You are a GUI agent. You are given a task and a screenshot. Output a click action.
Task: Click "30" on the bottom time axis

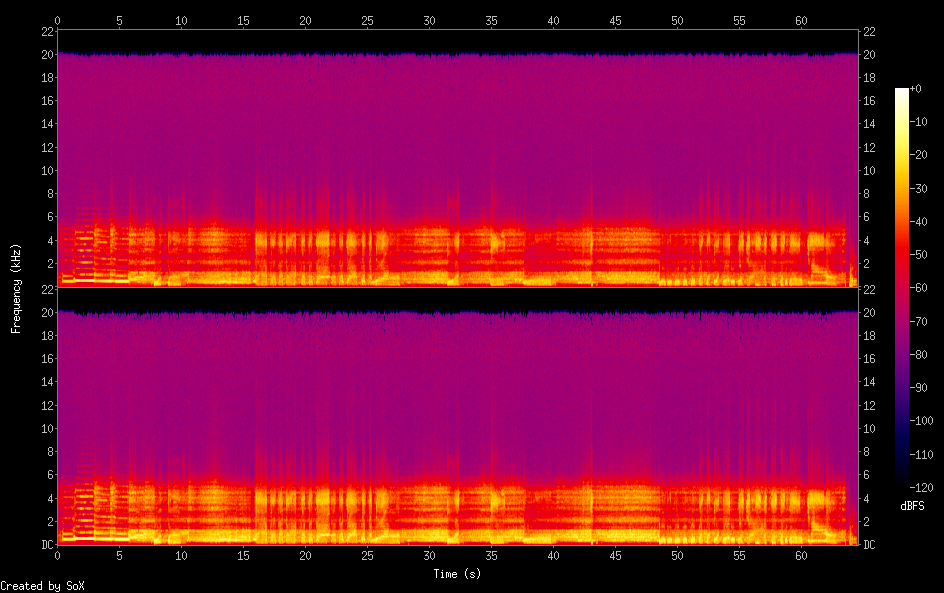[429, 556]
